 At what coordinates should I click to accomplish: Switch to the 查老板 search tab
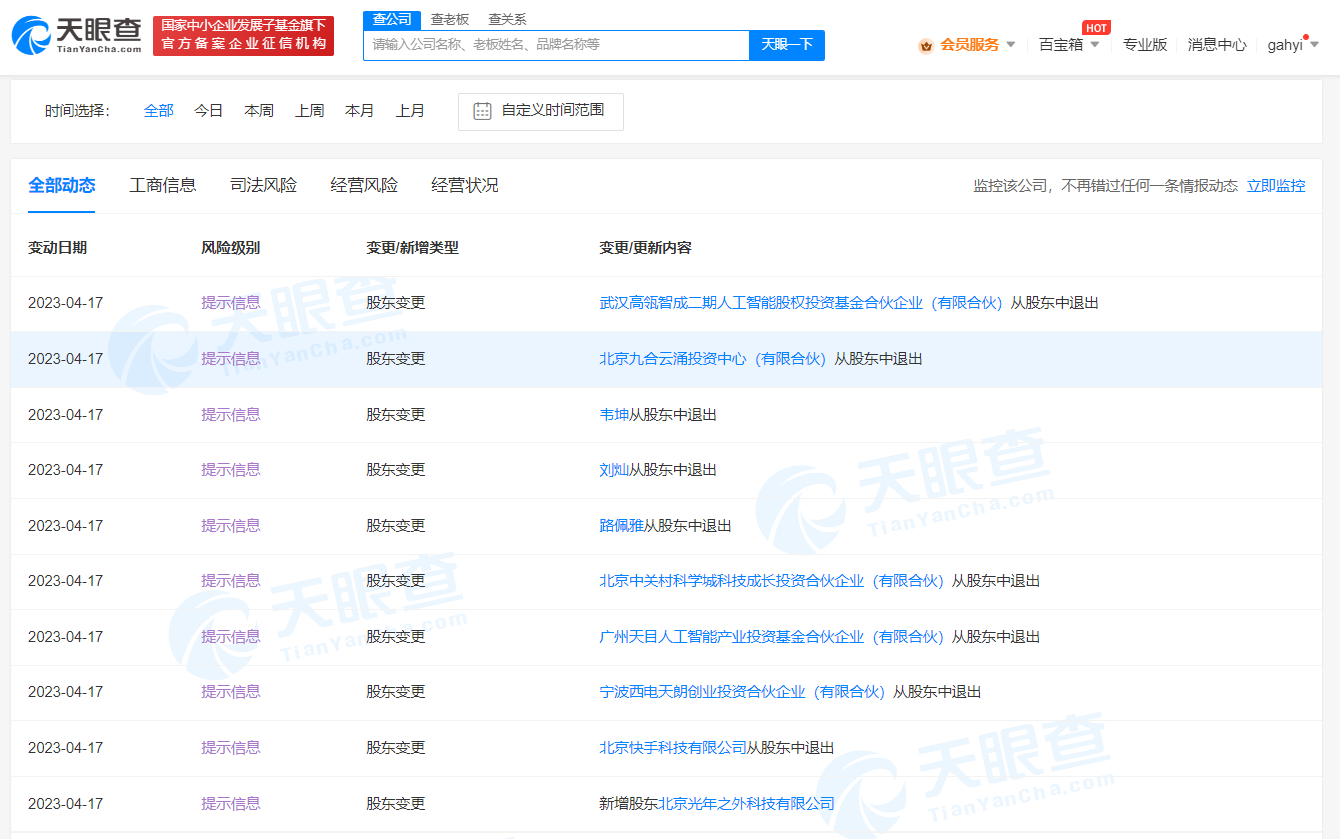[x=449, y=20]
